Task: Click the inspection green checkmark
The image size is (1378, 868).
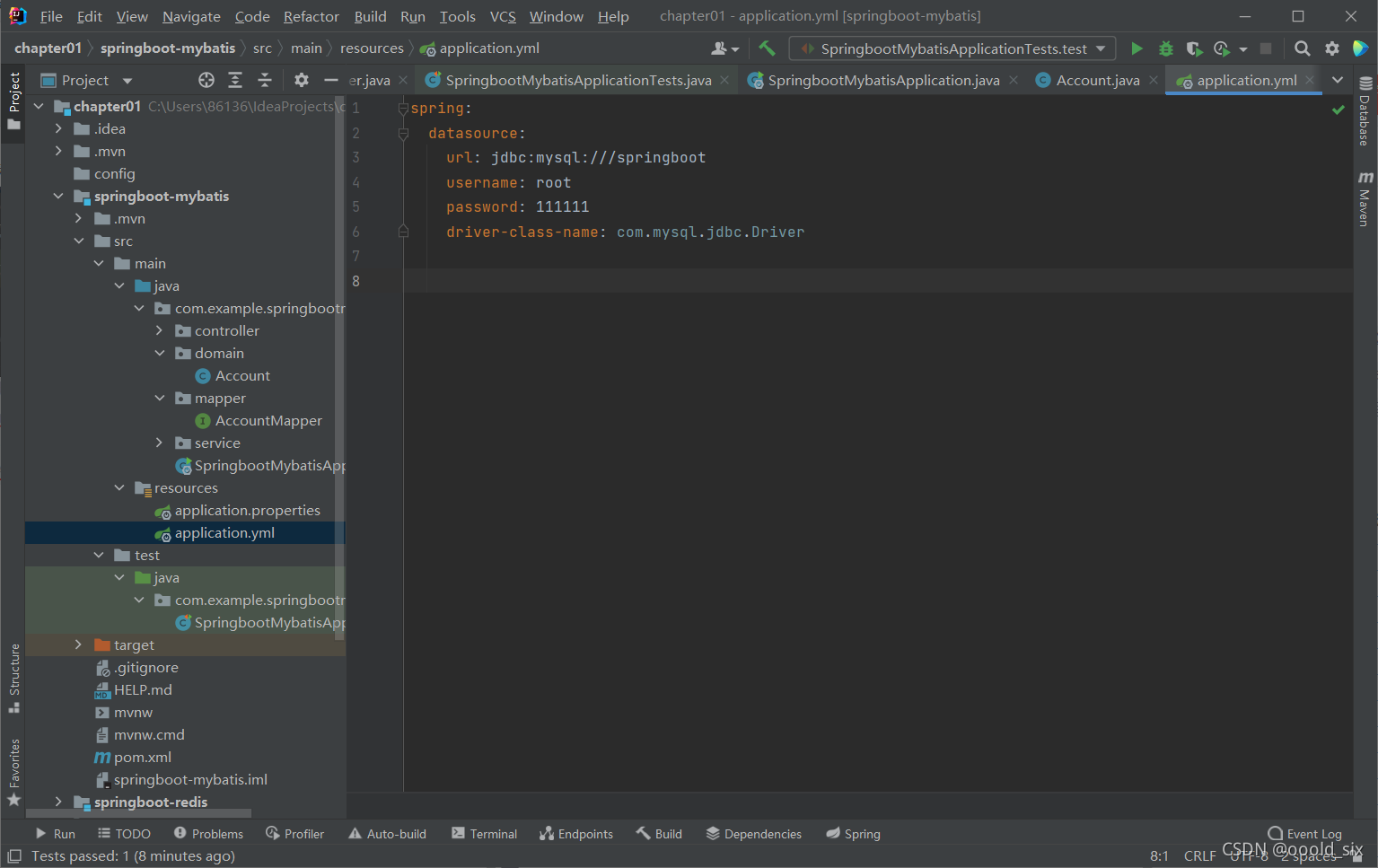Action: [1338, 110]
